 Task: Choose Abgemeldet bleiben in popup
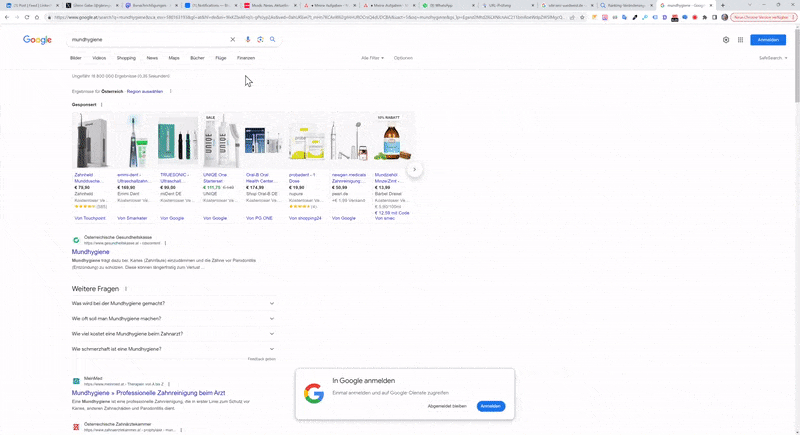click(447, 406)
